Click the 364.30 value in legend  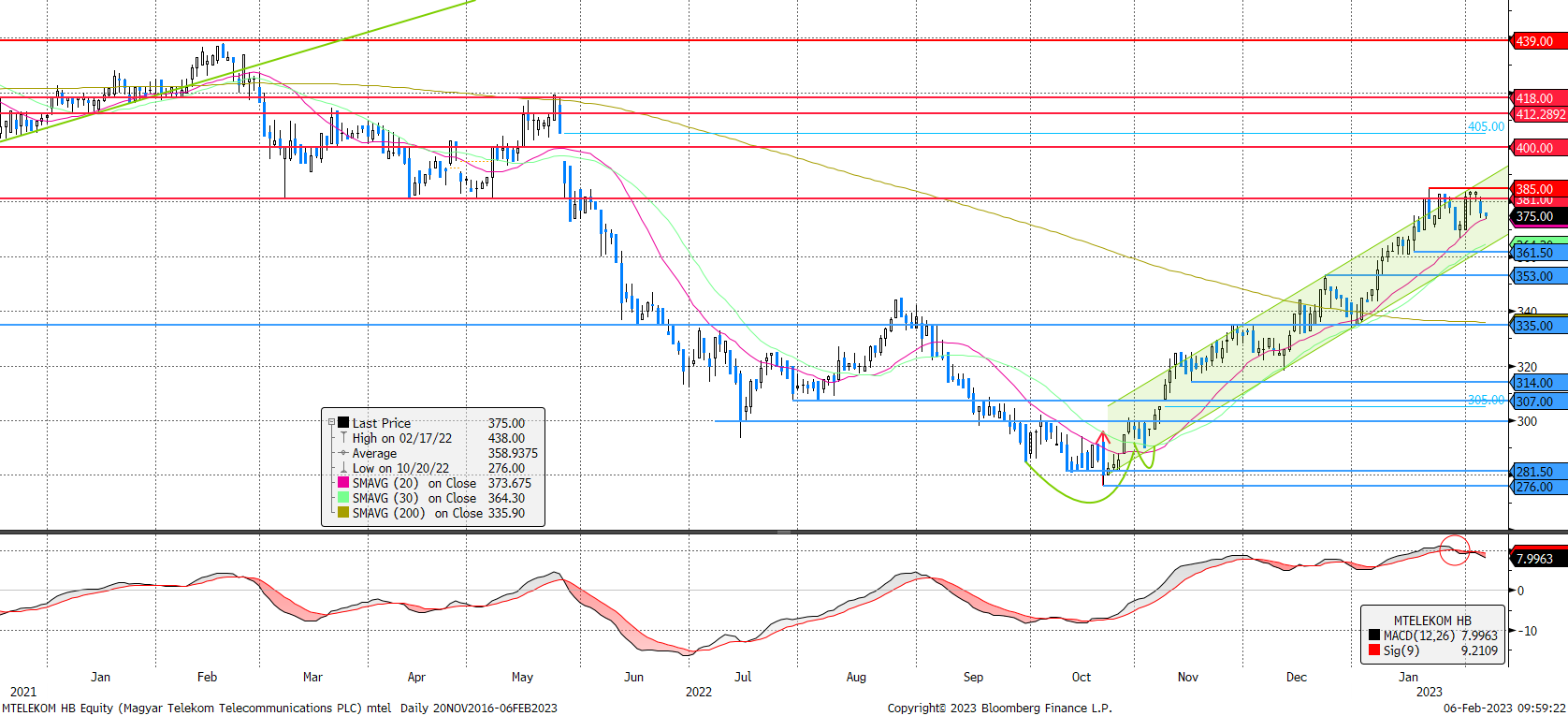click(506, 498)
